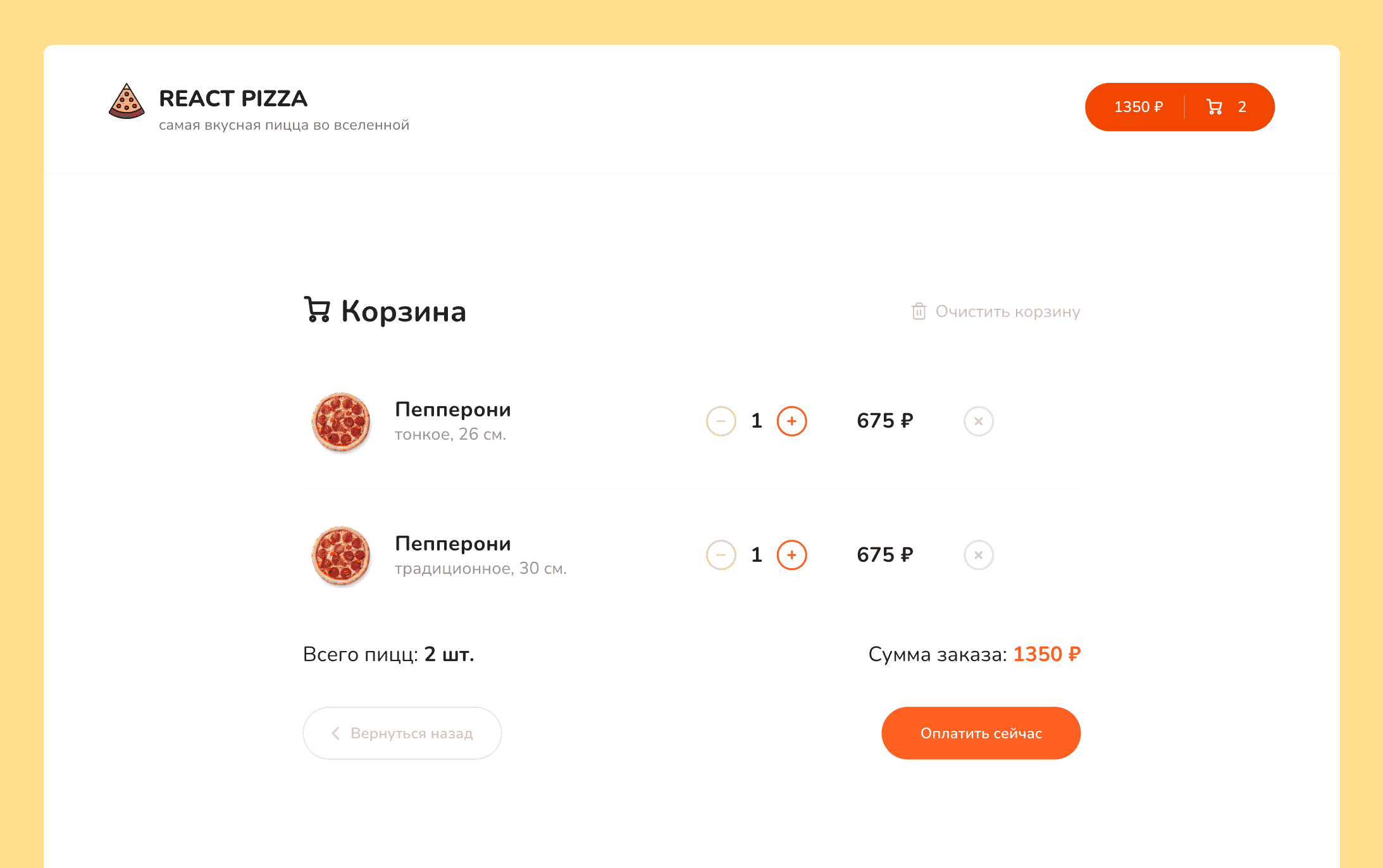Decrease quantity of traditional 30 cm Пепперони
Screen dimensions: 1383x868
point(721,555)
